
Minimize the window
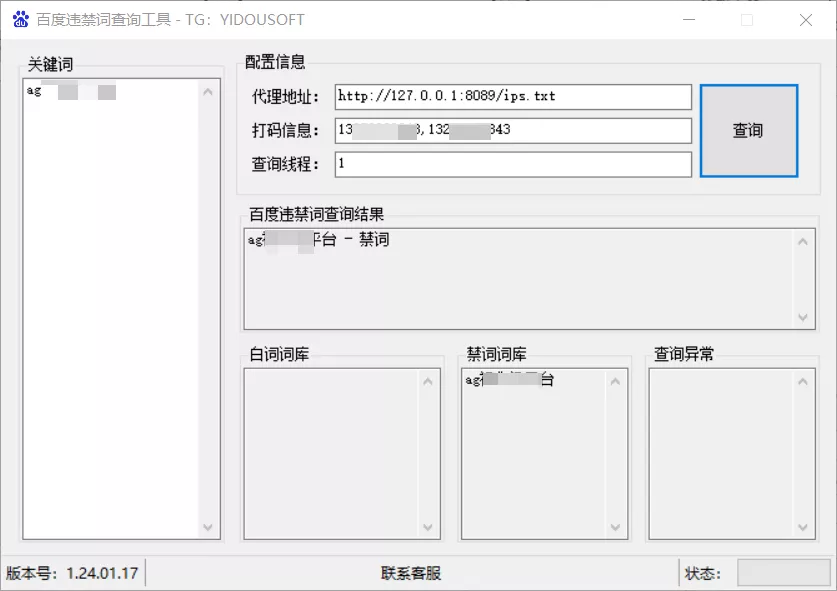pos(689,20)
